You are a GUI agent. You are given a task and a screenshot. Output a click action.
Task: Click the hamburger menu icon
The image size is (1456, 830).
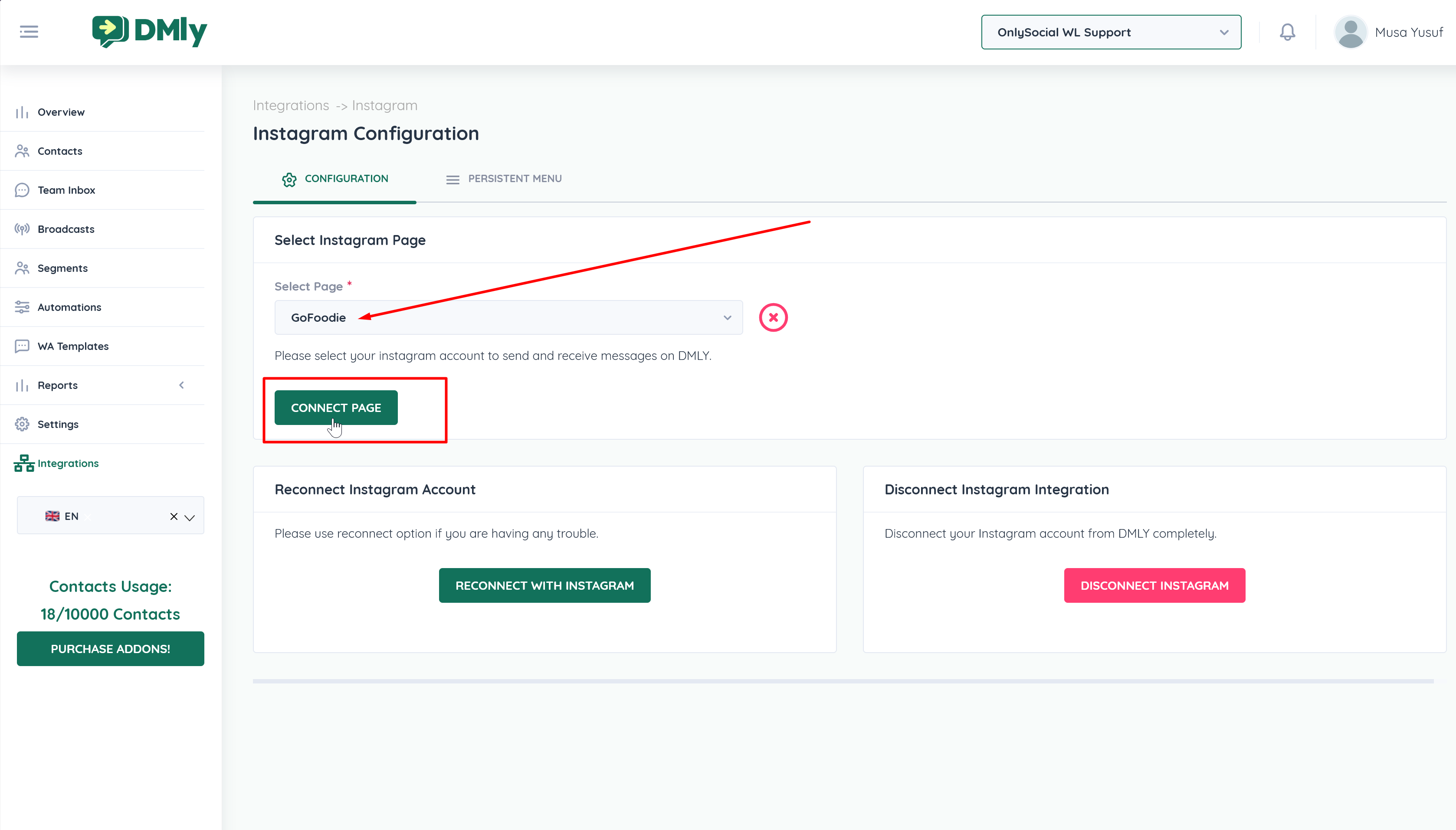[x=29, y=32]
